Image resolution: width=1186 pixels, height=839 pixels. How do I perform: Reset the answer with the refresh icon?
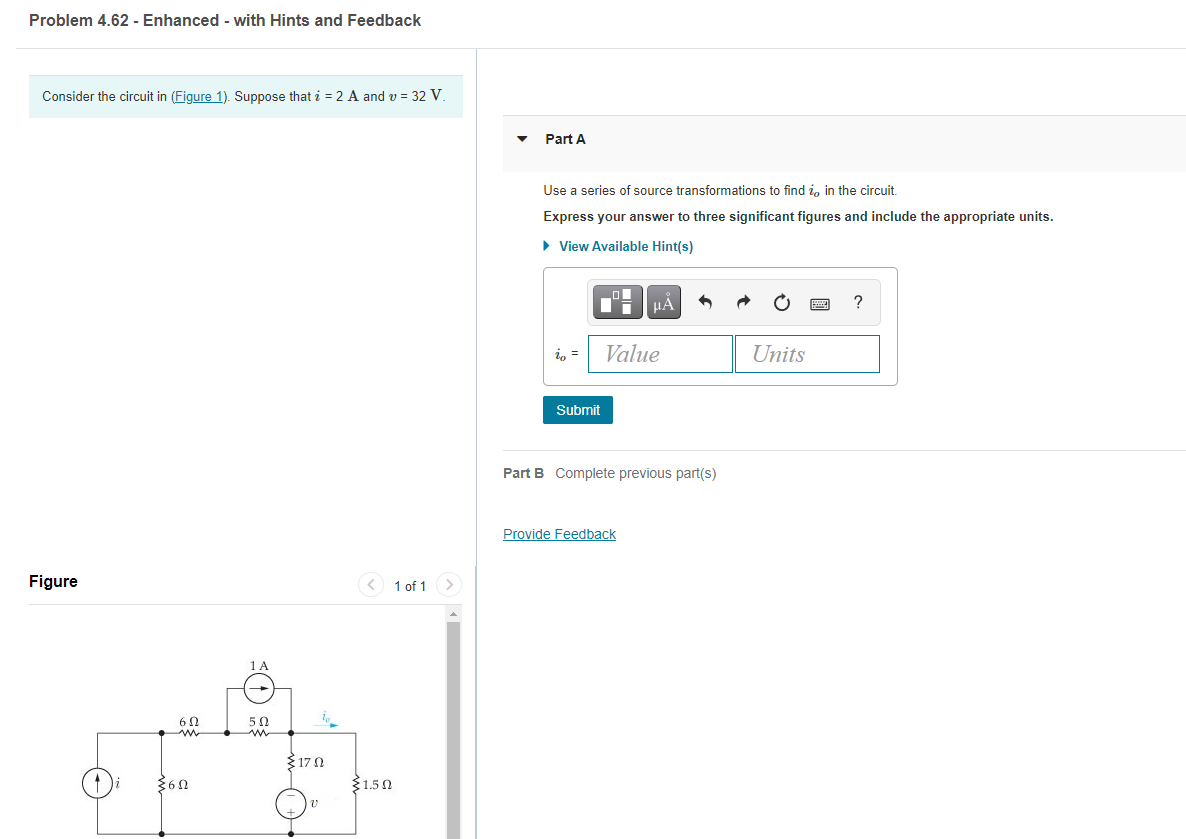(781, 301)
